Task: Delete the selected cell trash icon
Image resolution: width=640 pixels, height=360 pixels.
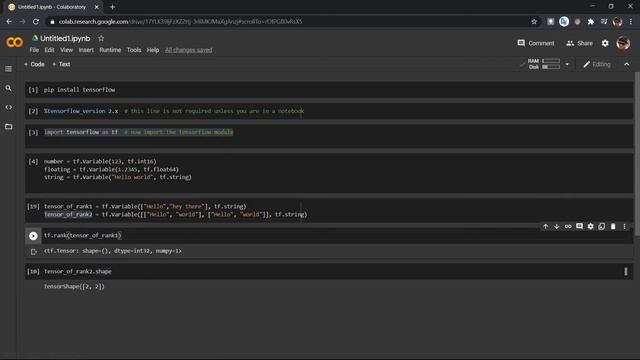Action: coord(613,226)
